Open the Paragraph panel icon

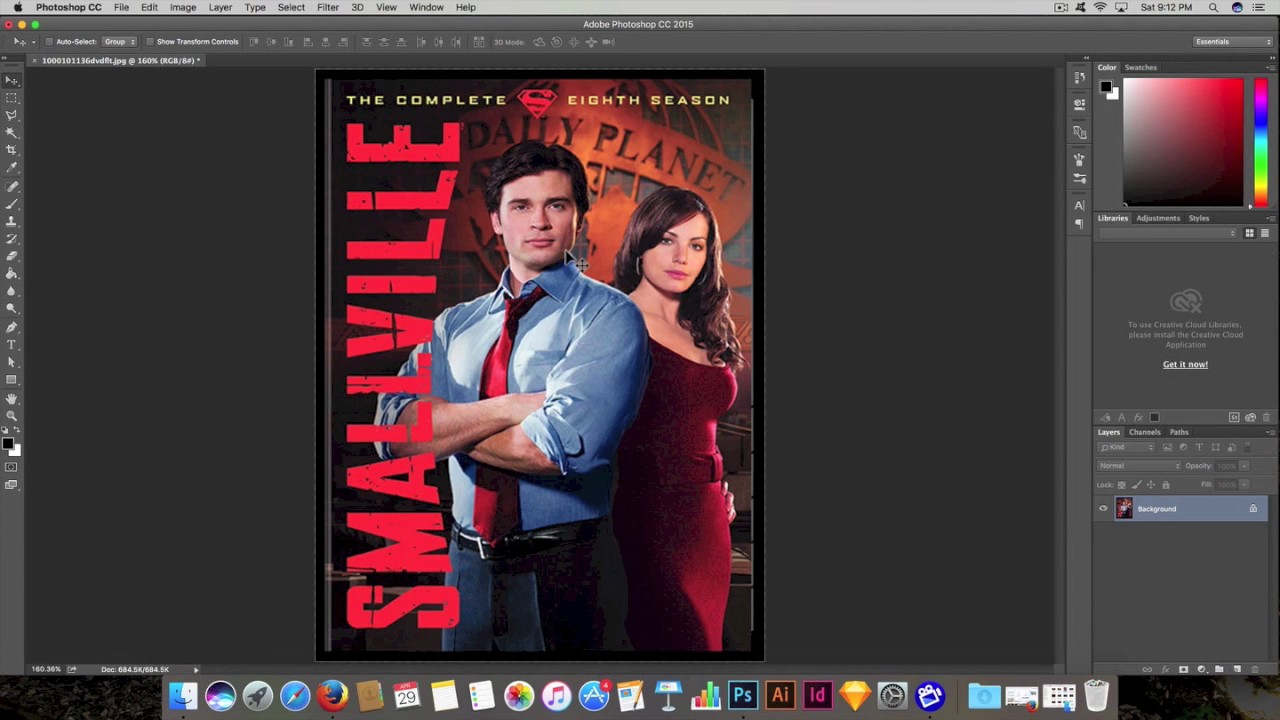[1079, 224]
